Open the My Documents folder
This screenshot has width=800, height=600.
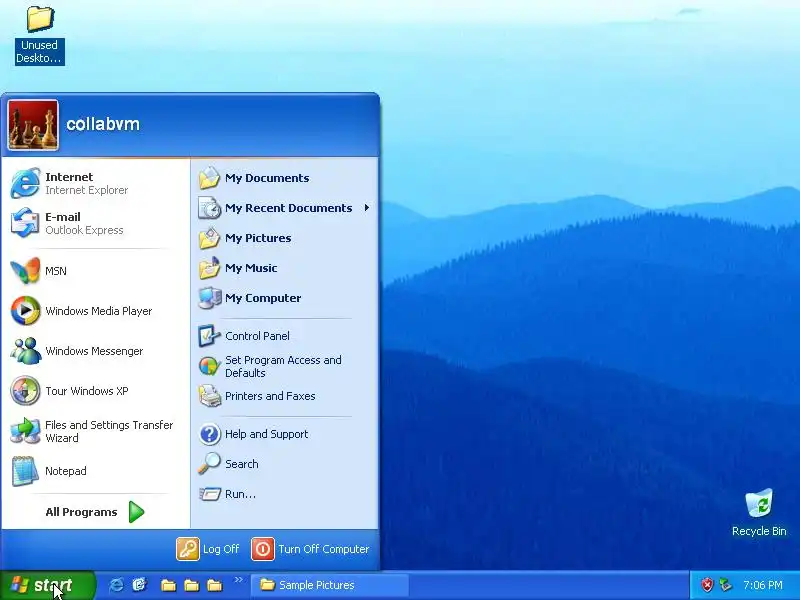point(285,178)
